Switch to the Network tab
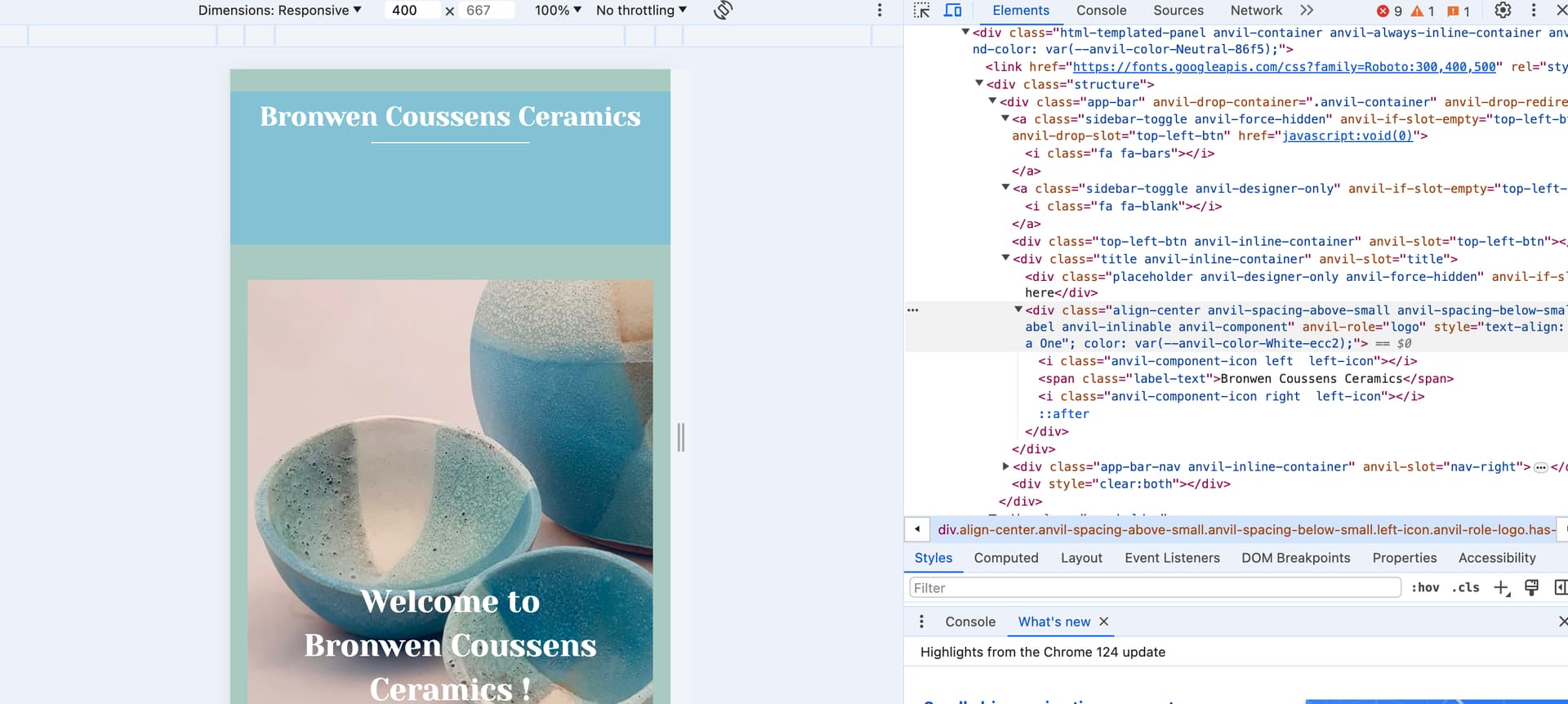This screenshot has width=1568, height=704. click(1256, 11)
